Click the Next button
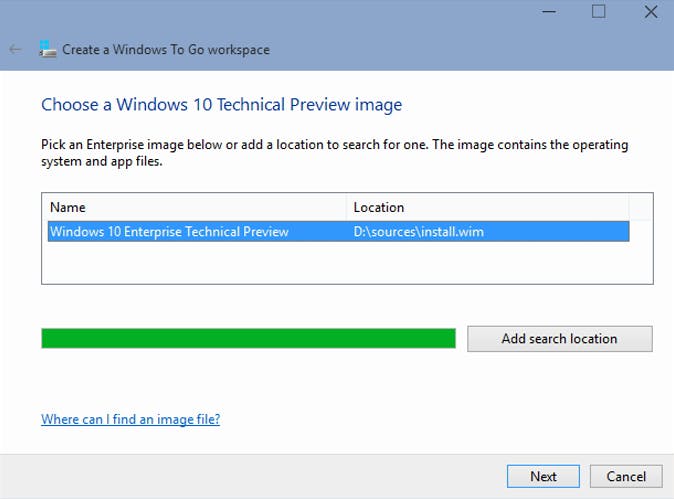 tap(543, 476)
